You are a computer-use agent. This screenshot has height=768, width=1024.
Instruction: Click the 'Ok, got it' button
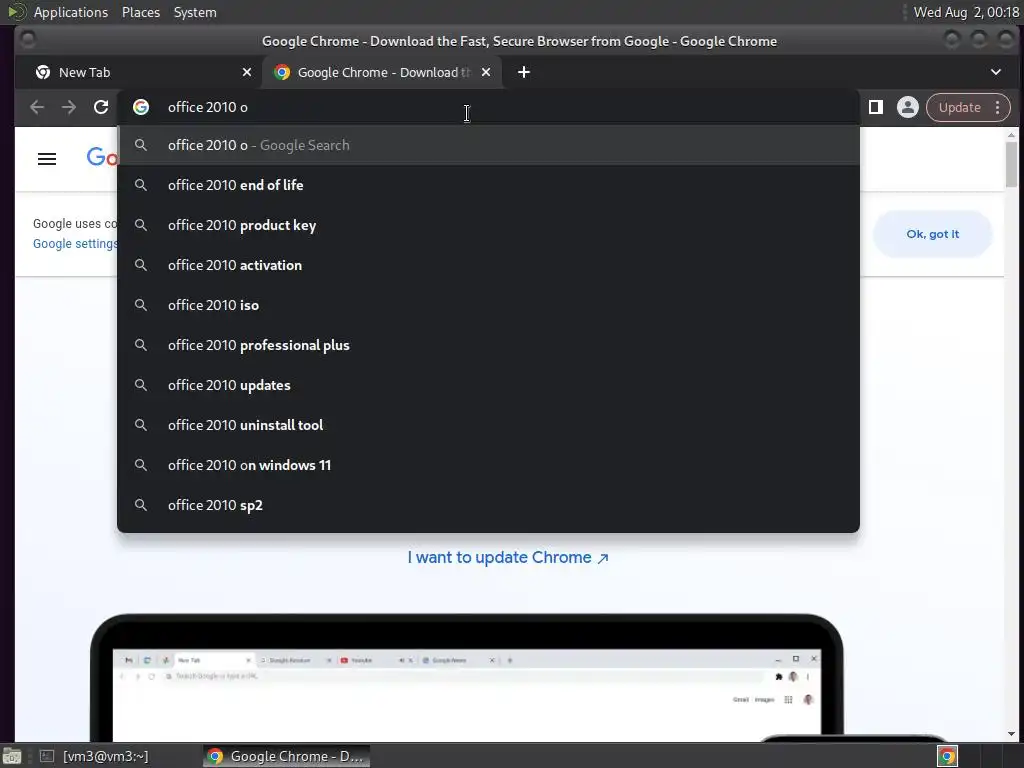point(933,234)
